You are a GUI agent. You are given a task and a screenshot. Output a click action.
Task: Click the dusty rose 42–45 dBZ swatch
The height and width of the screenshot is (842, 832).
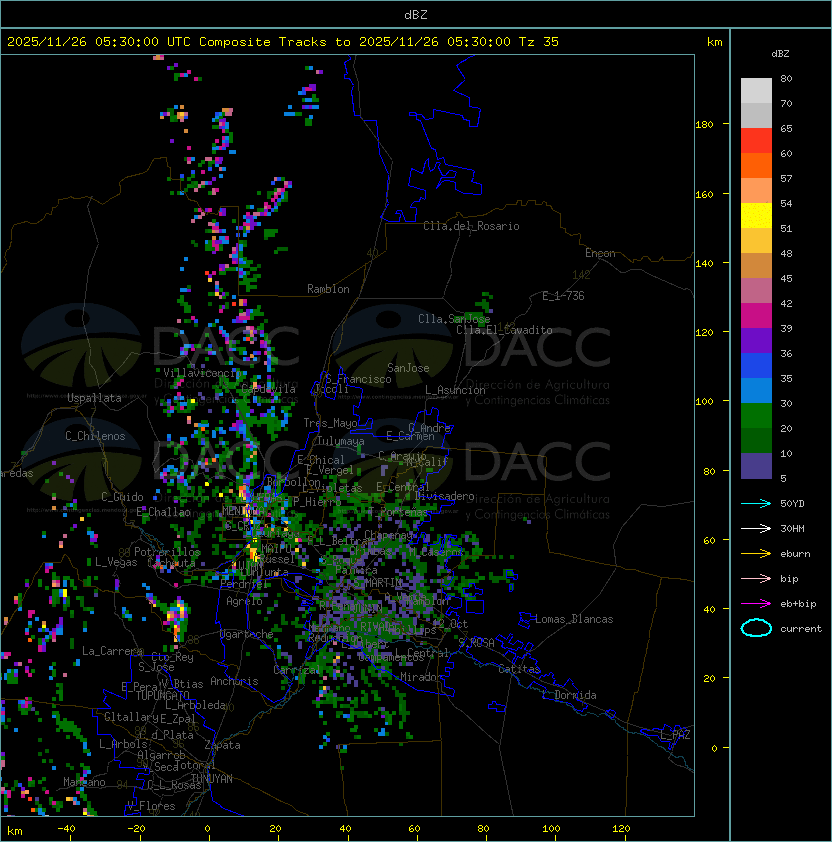coord(756,291)
